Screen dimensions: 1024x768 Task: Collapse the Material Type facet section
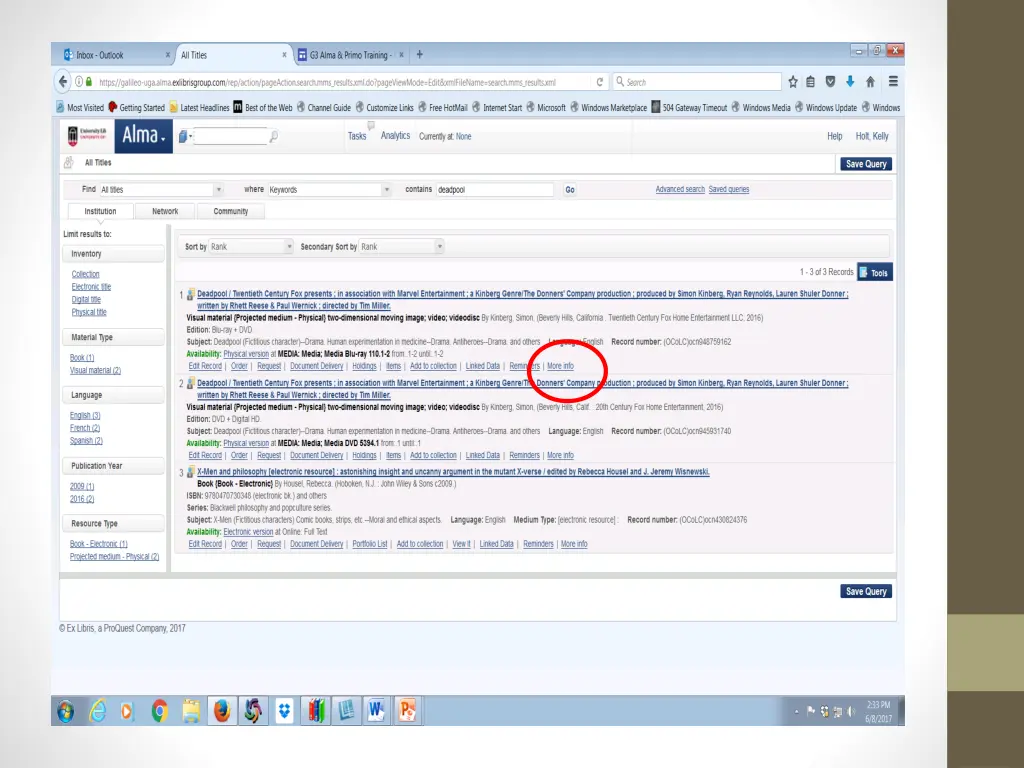(x=113, y=338)
